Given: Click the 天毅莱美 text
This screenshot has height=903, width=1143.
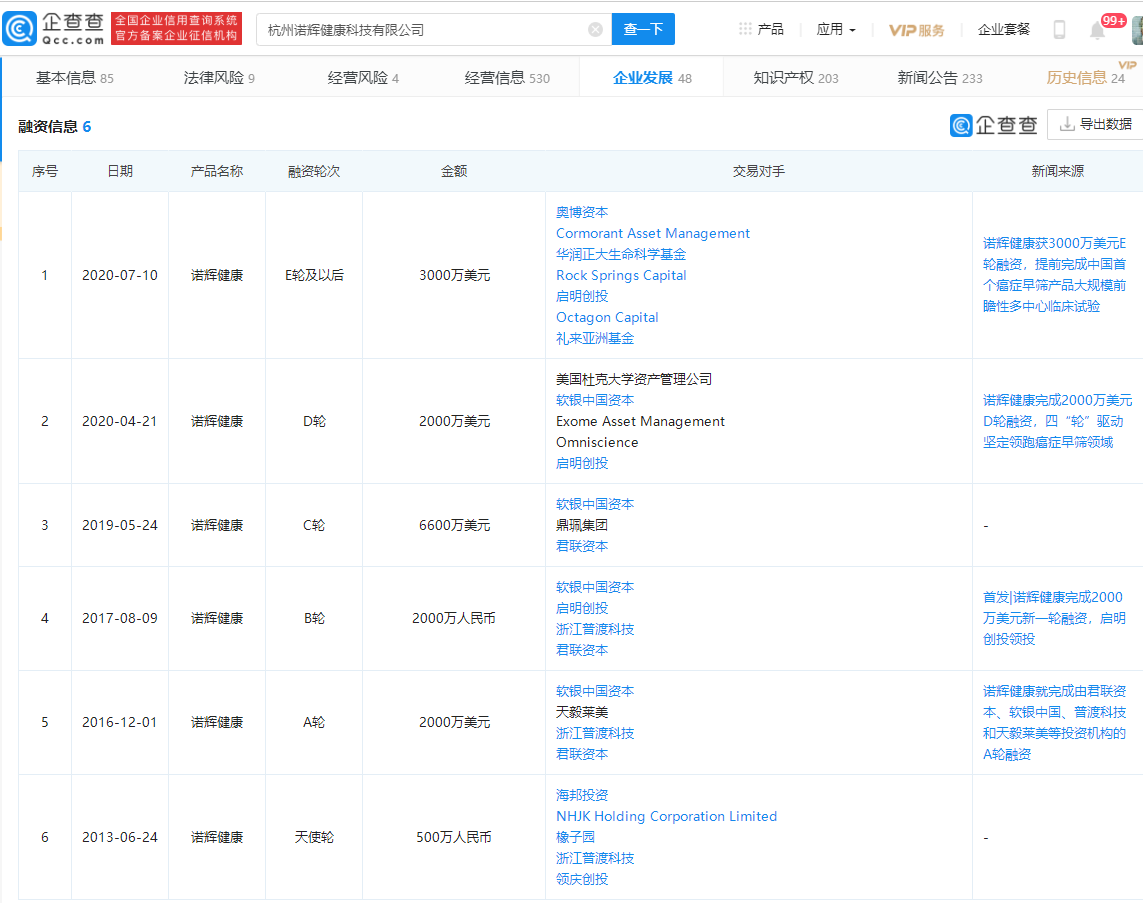Looking at the screenshot, I should pyautogui.click(x=582, y=712).
